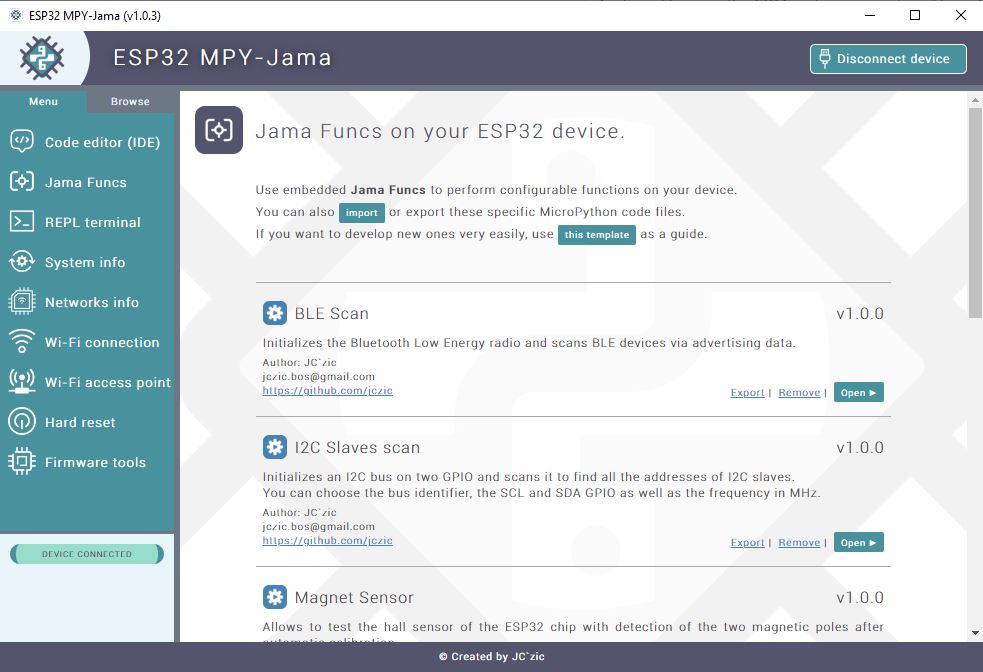Click the gear icon beside I2C Slaves scan

tap(275, 447)
